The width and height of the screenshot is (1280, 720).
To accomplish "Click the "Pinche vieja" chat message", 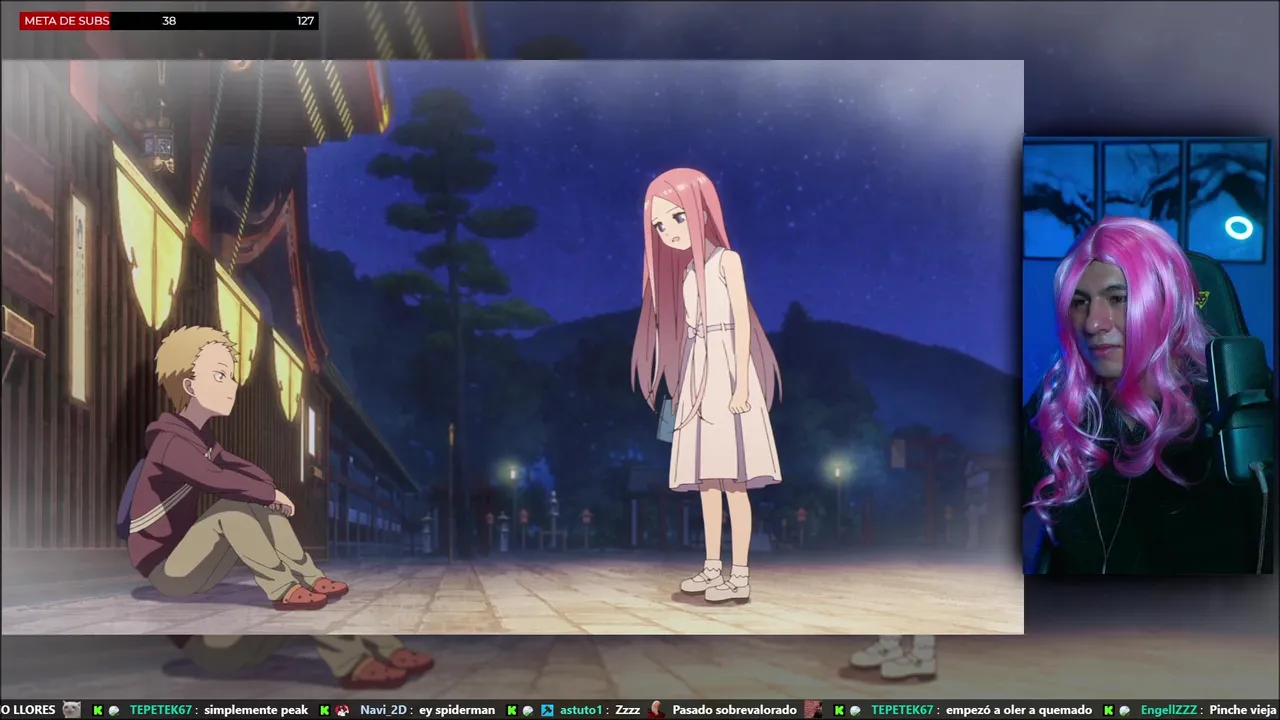I will 1244,710.
